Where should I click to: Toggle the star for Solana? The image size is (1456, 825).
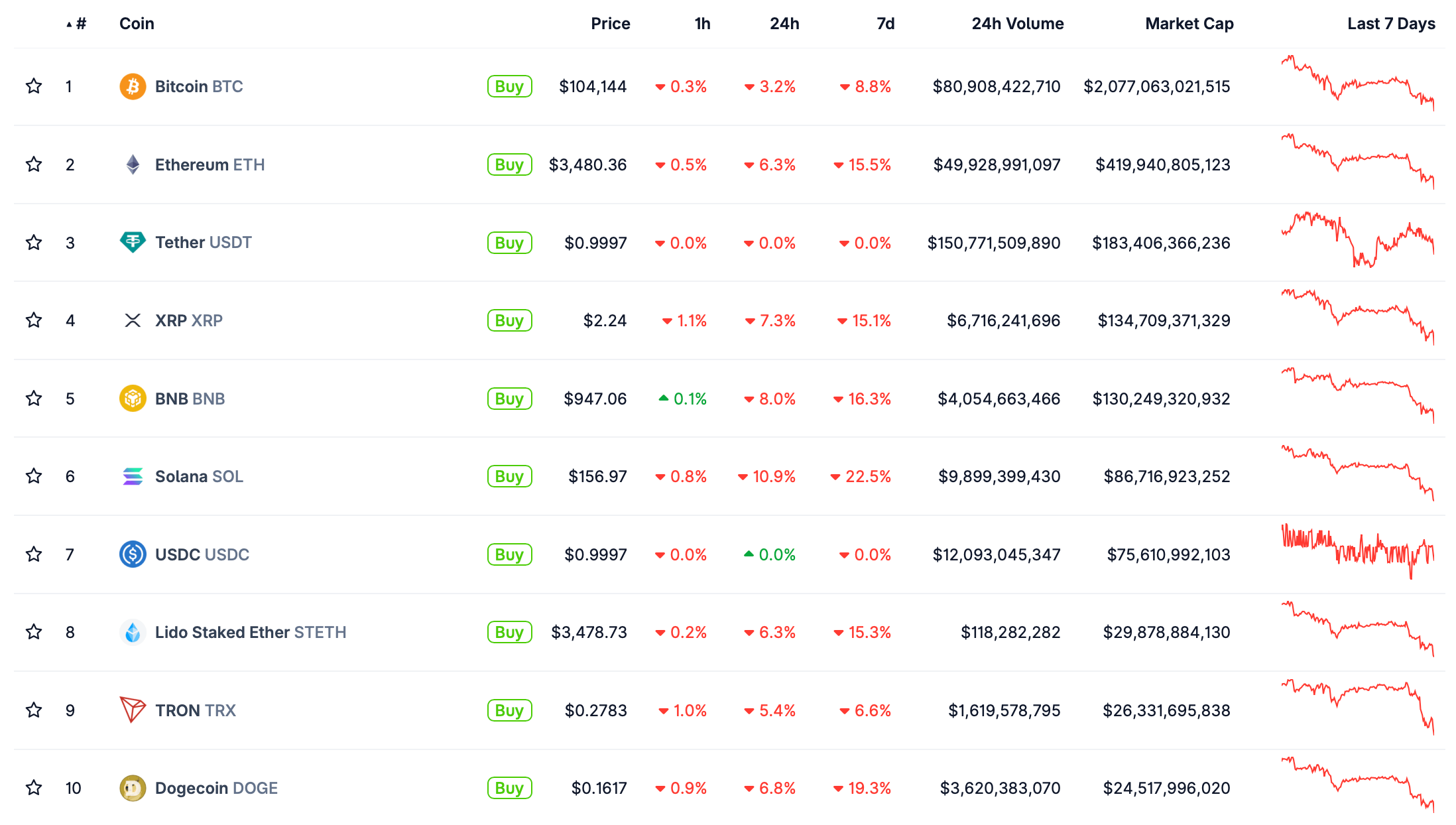point(34,476)
